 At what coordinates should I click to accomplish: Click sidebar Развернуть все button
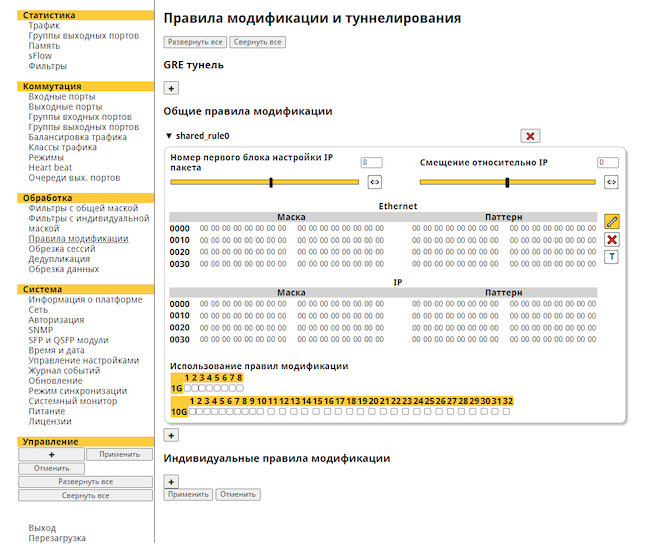point(85,481)
